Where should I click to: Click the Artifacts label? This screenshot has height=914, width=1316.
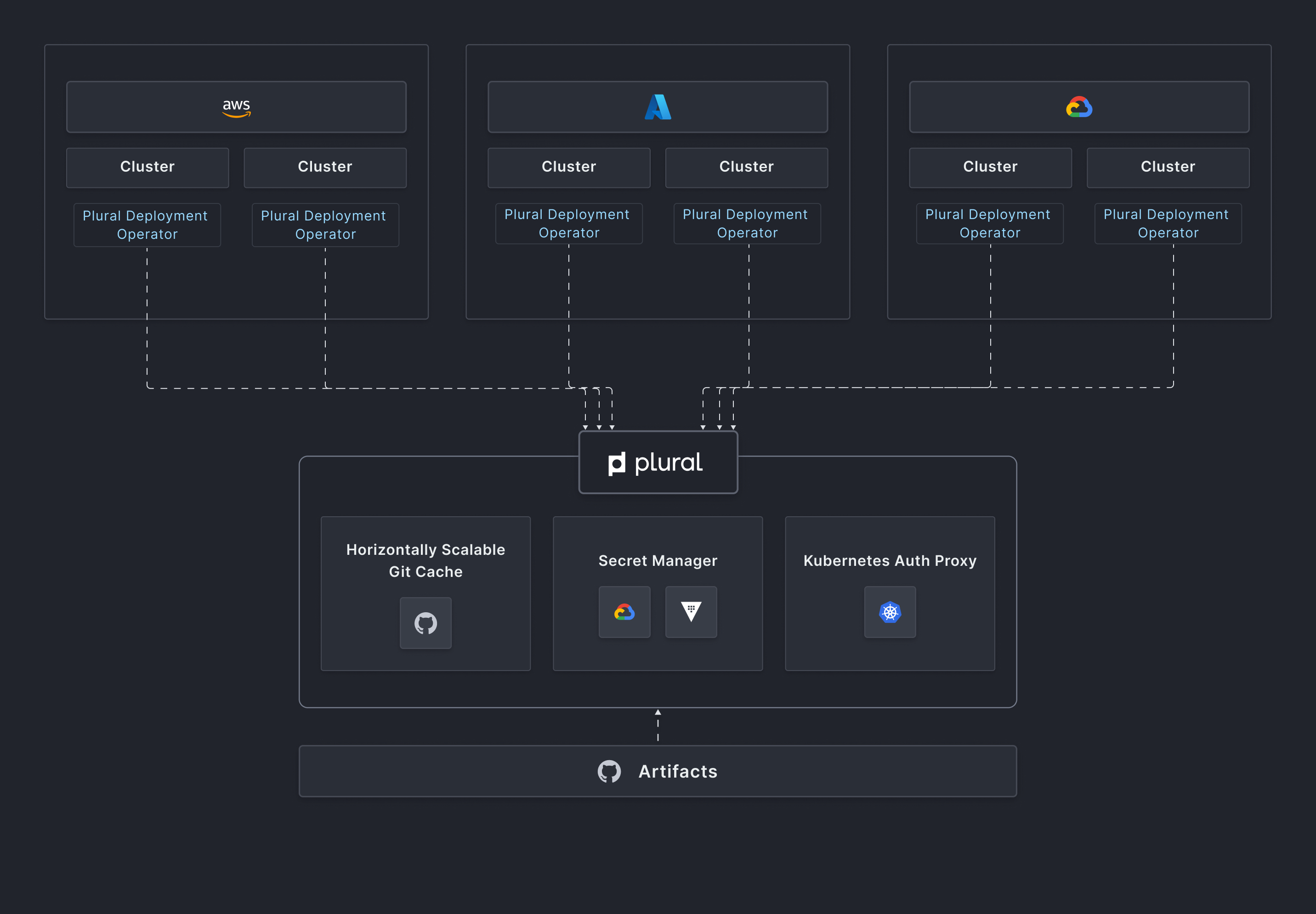(x=678, y=772)
